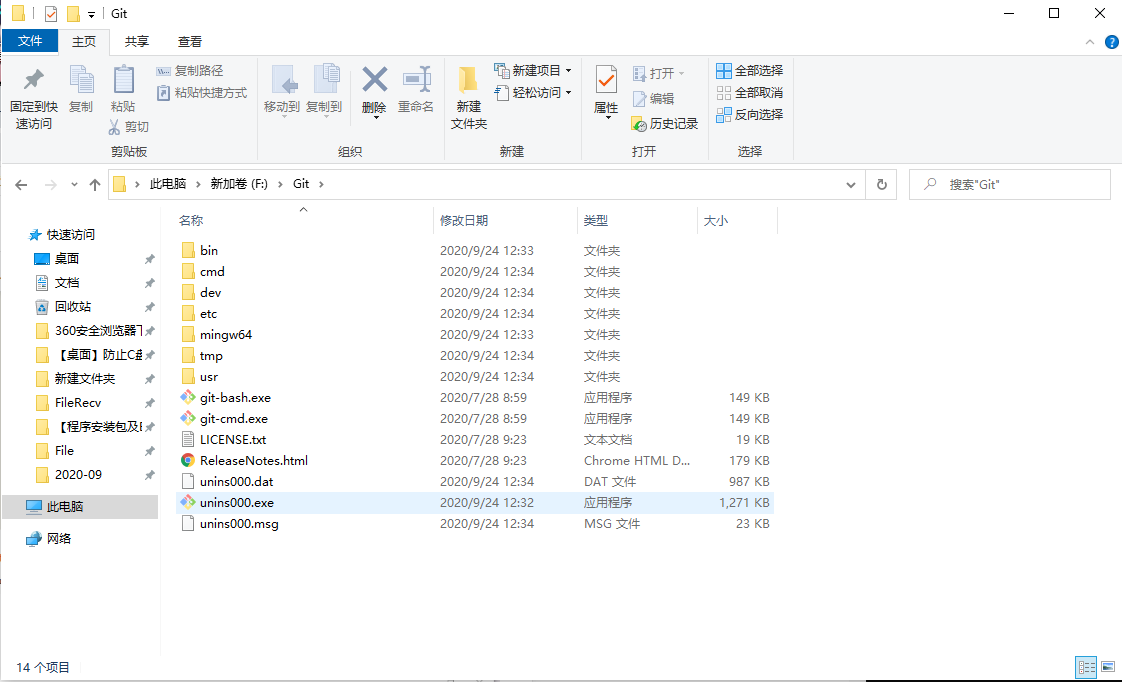Switch to the 共享 Share tab
Viewport: 1122px width, 682px height.
click(137, 42)
